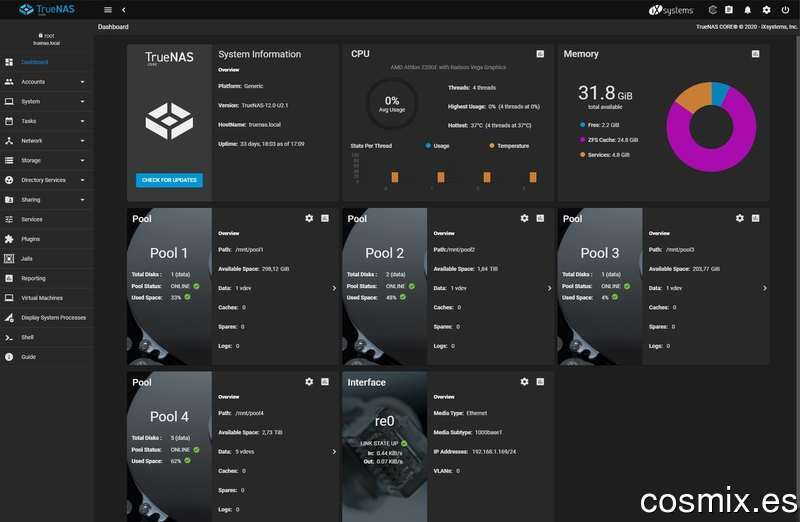Click the copyright text in the header
The height and width of the screenshot is (522, 800).
click(746, 27)
